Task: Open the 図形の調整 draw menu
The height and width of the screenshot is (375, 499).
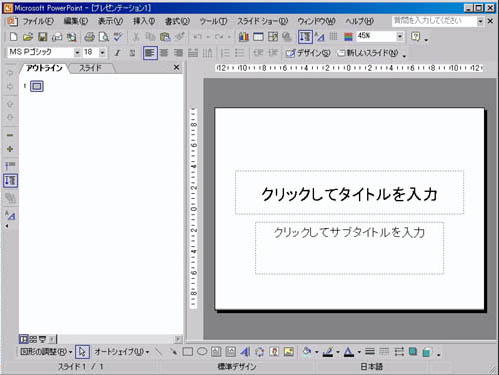Action: point(46,352)
